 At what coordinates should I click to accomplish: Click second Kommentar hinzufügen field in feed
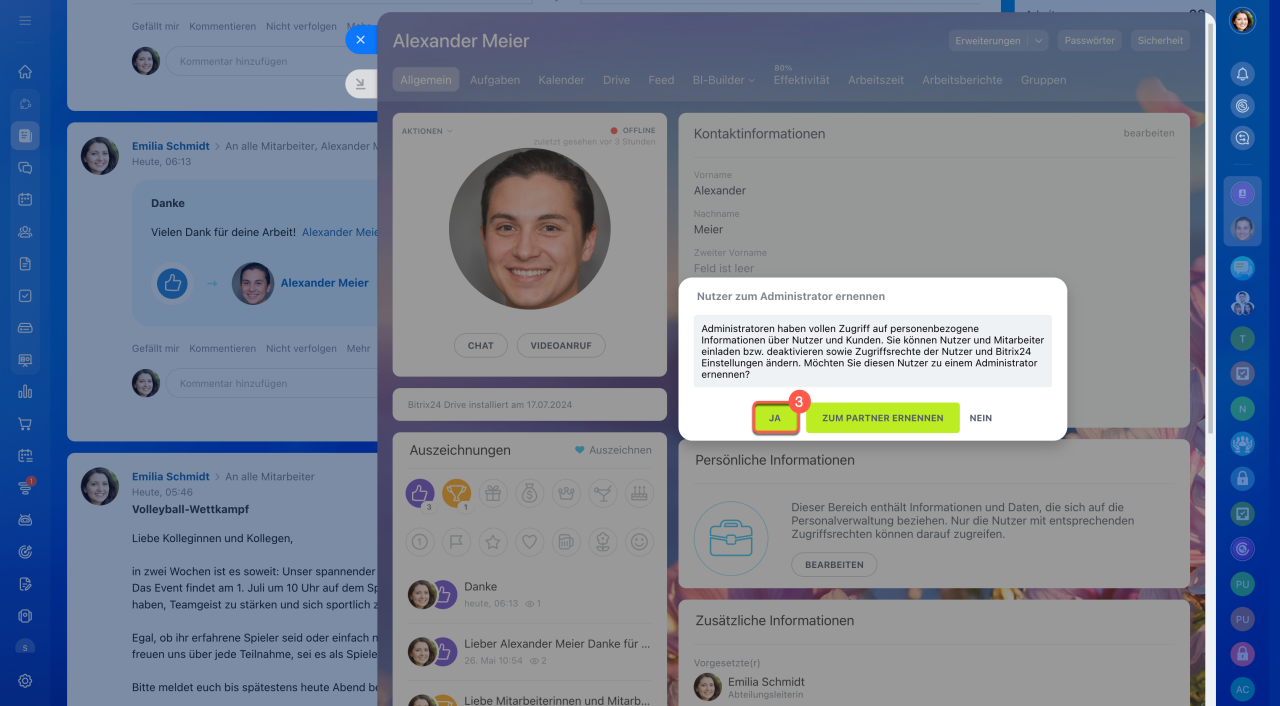[x=273, y=383]
